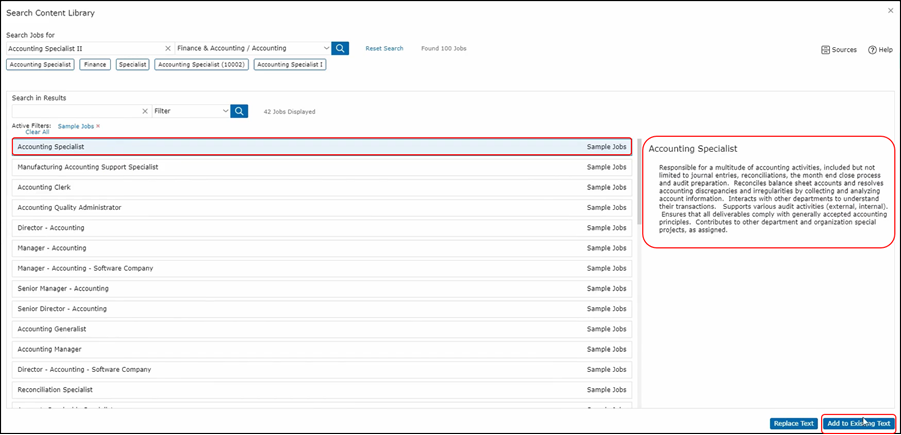The image size is (901, 435).
Task: Remove the Sample Jobs active filter
Action: pos(98,126)
